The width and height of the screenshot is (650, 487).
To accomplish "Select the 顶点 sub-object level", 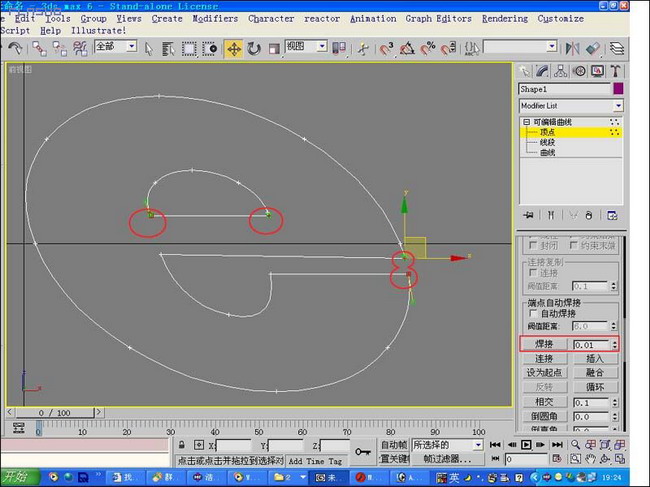I will [x=547, y=132].
